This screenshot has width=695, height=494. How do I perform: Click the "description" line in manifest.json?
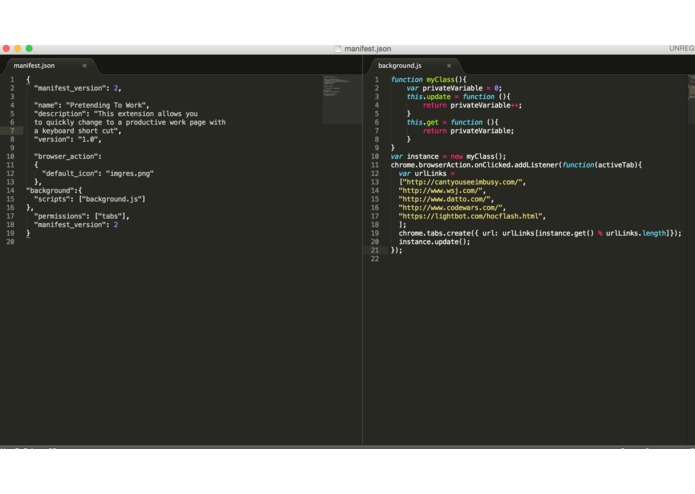[x=116, y=114]
